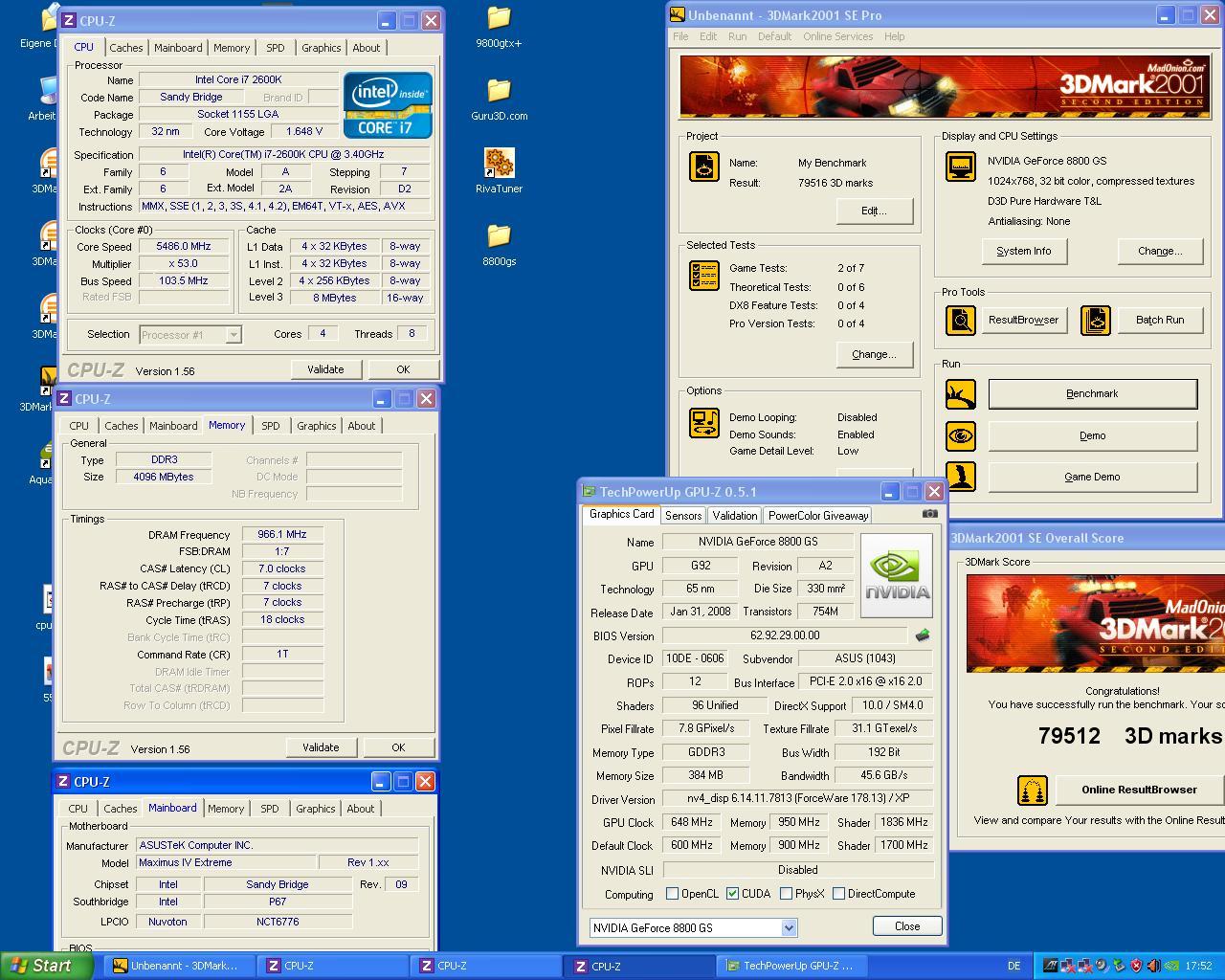The image size is (1225, 980).
Task: Click the Online ResultBrowser button
Action: point(1139,790)
